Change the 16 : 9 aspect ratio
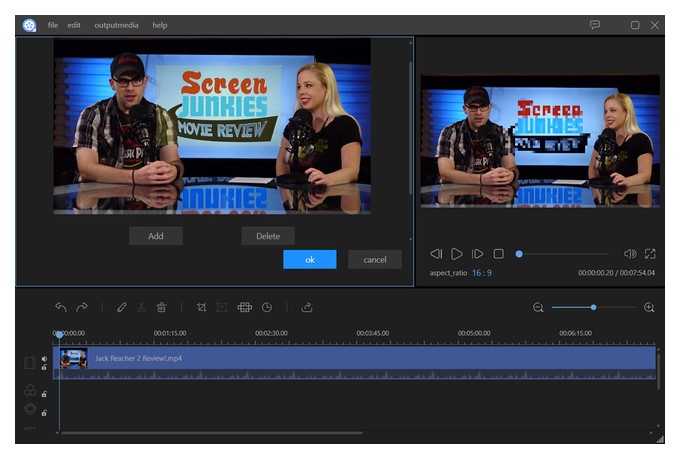680x459 pixels. coord(482,273)
